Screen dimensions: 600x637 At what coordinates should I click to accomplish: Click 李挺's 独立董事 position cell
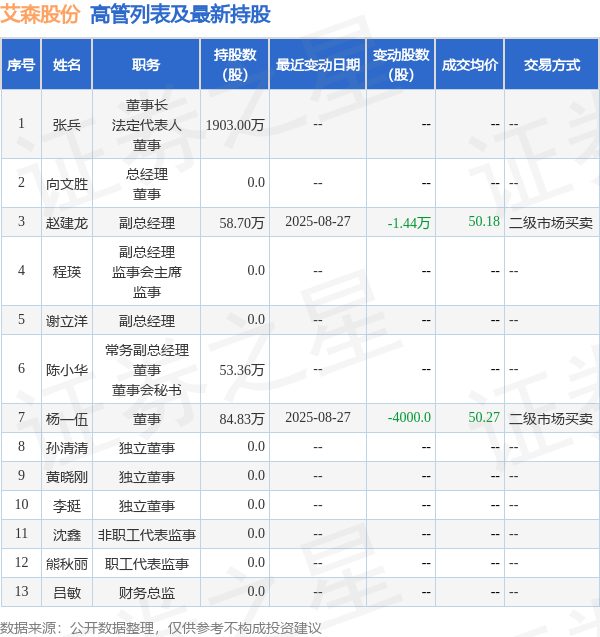[x=146, y=506]
